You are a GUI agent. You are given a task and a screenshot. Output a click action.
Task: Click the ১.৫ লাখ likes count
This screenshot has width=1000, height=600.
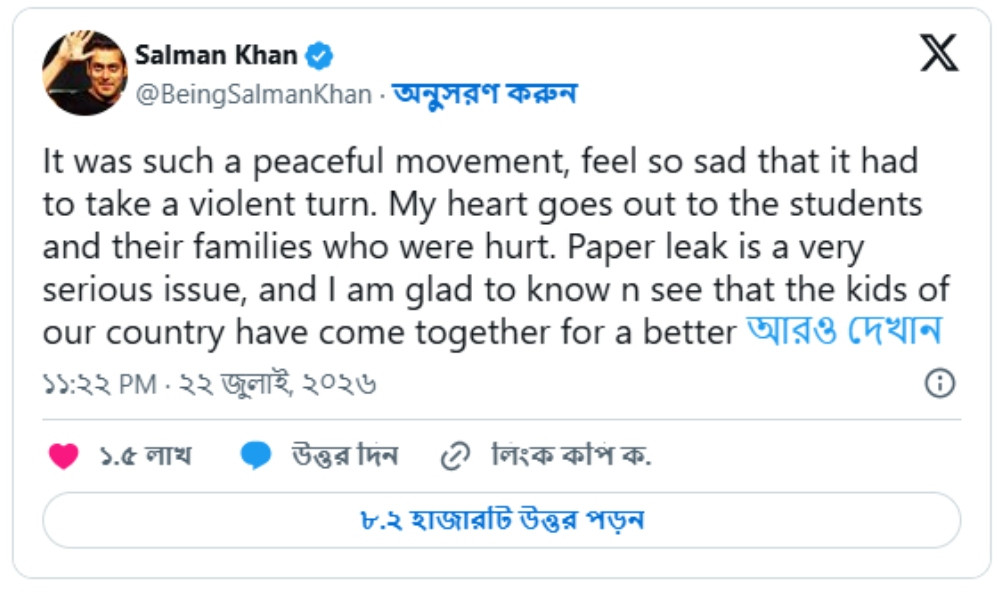point(145,456)
